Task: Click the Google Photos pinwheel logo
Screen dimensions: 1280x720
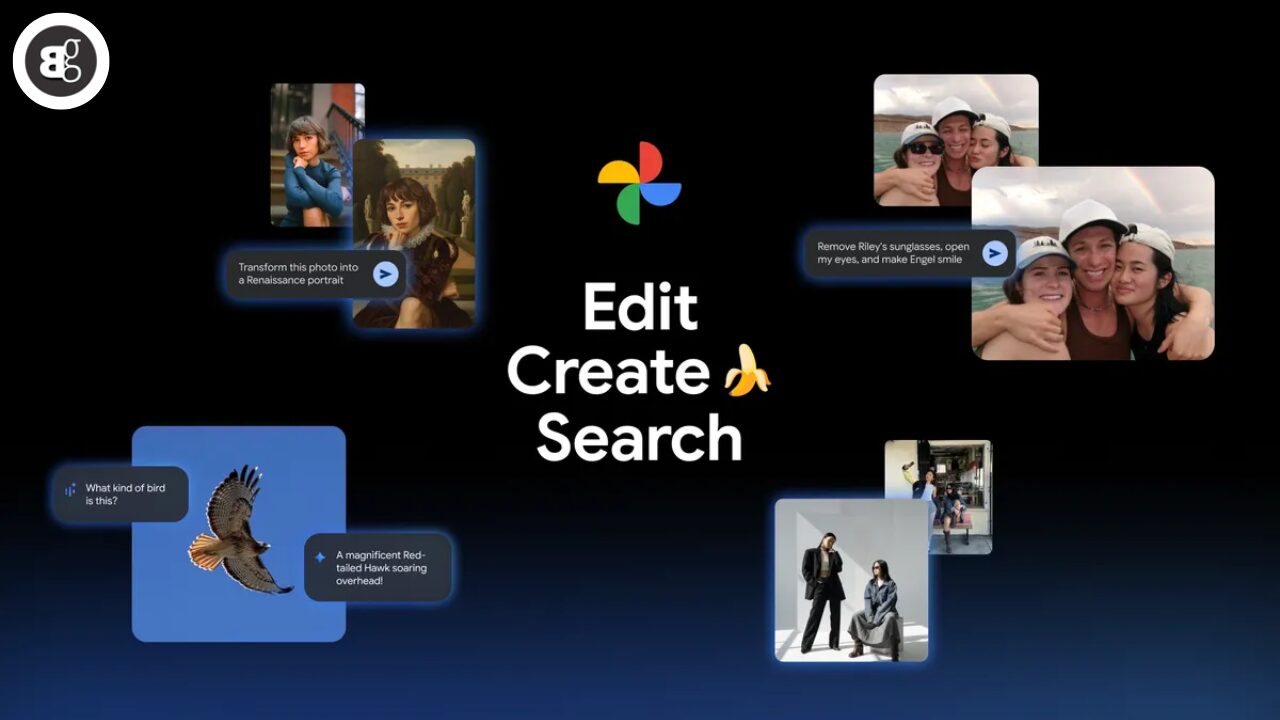Action: (x=639, y=183)
